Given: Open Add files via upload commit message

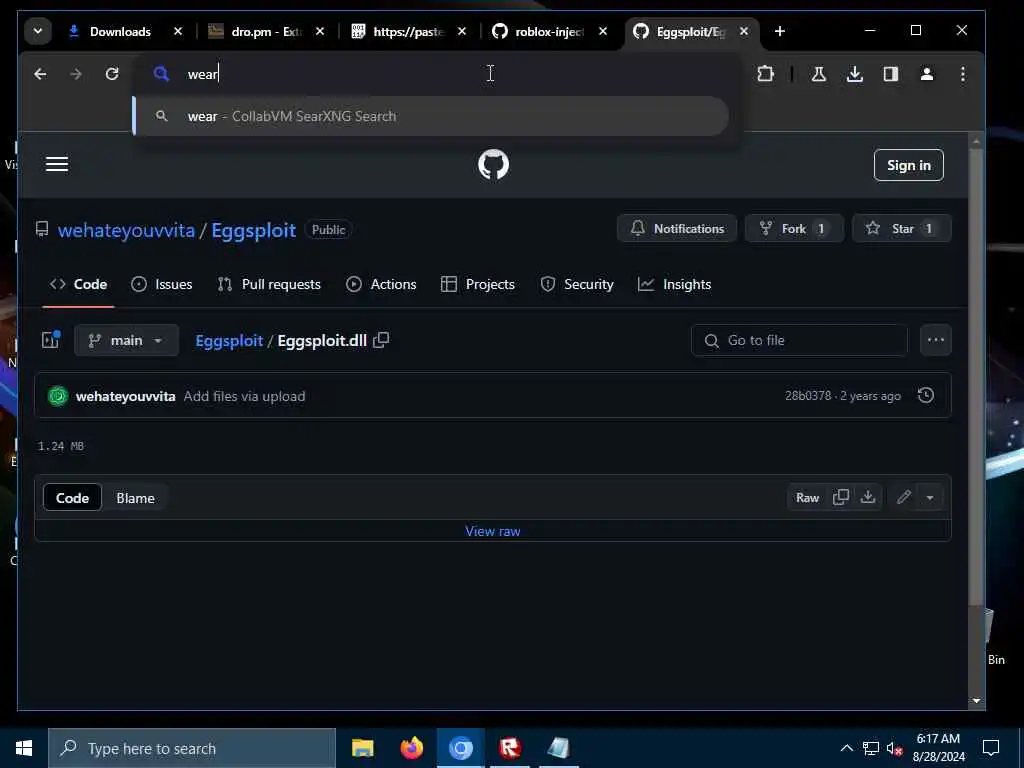Looking at the screenshot, I should (244, 396).
